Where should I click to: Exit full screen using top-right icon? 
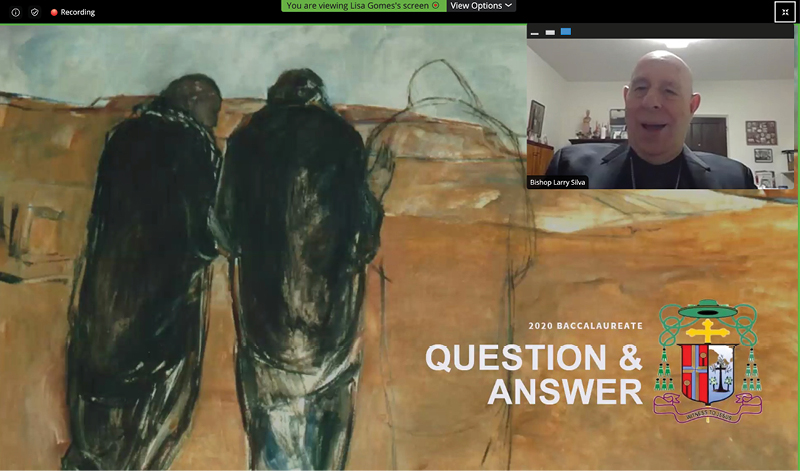(x=784, y=12)
